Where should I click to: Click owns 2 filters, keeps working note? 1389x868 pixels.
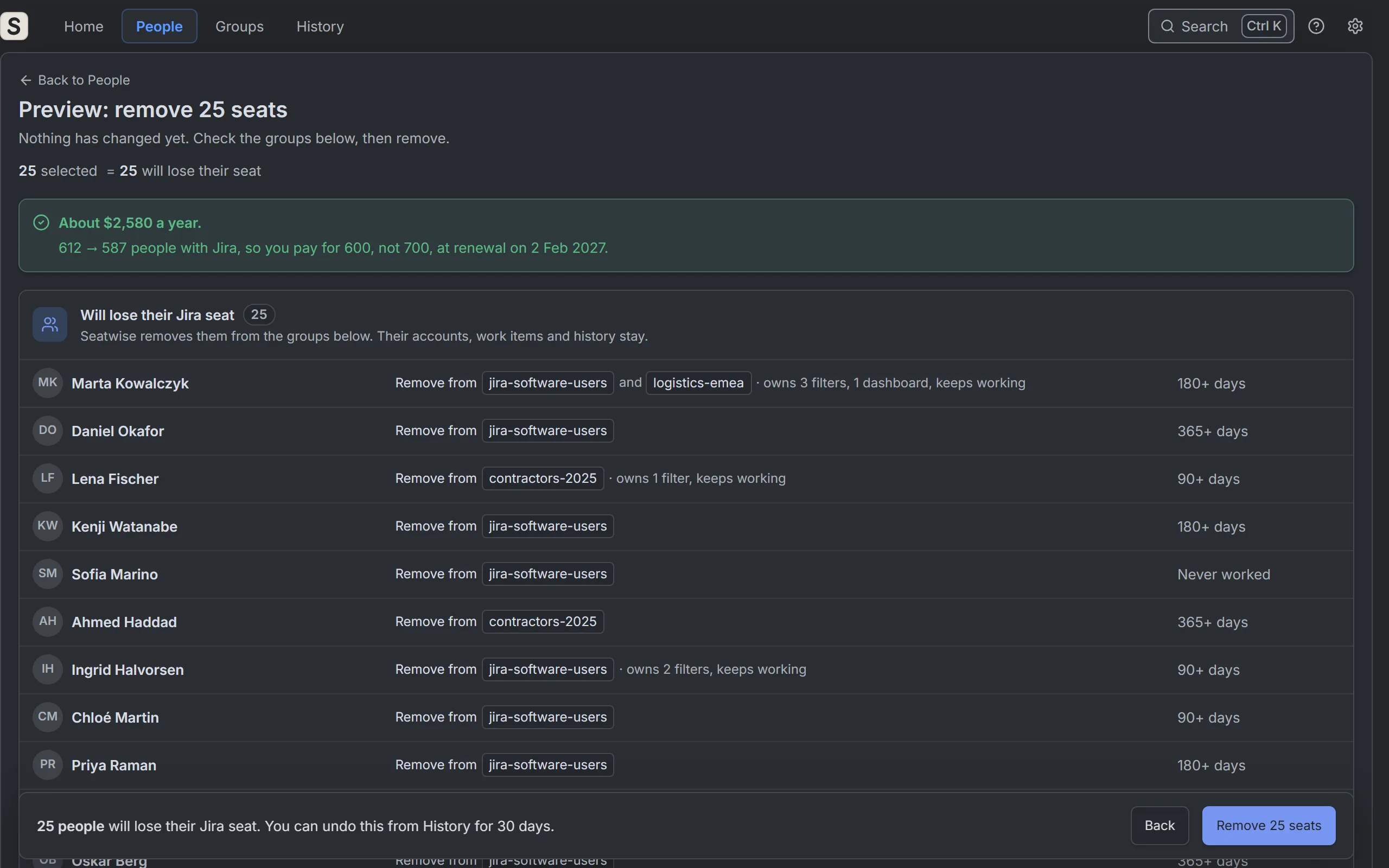tap(716, 669)
